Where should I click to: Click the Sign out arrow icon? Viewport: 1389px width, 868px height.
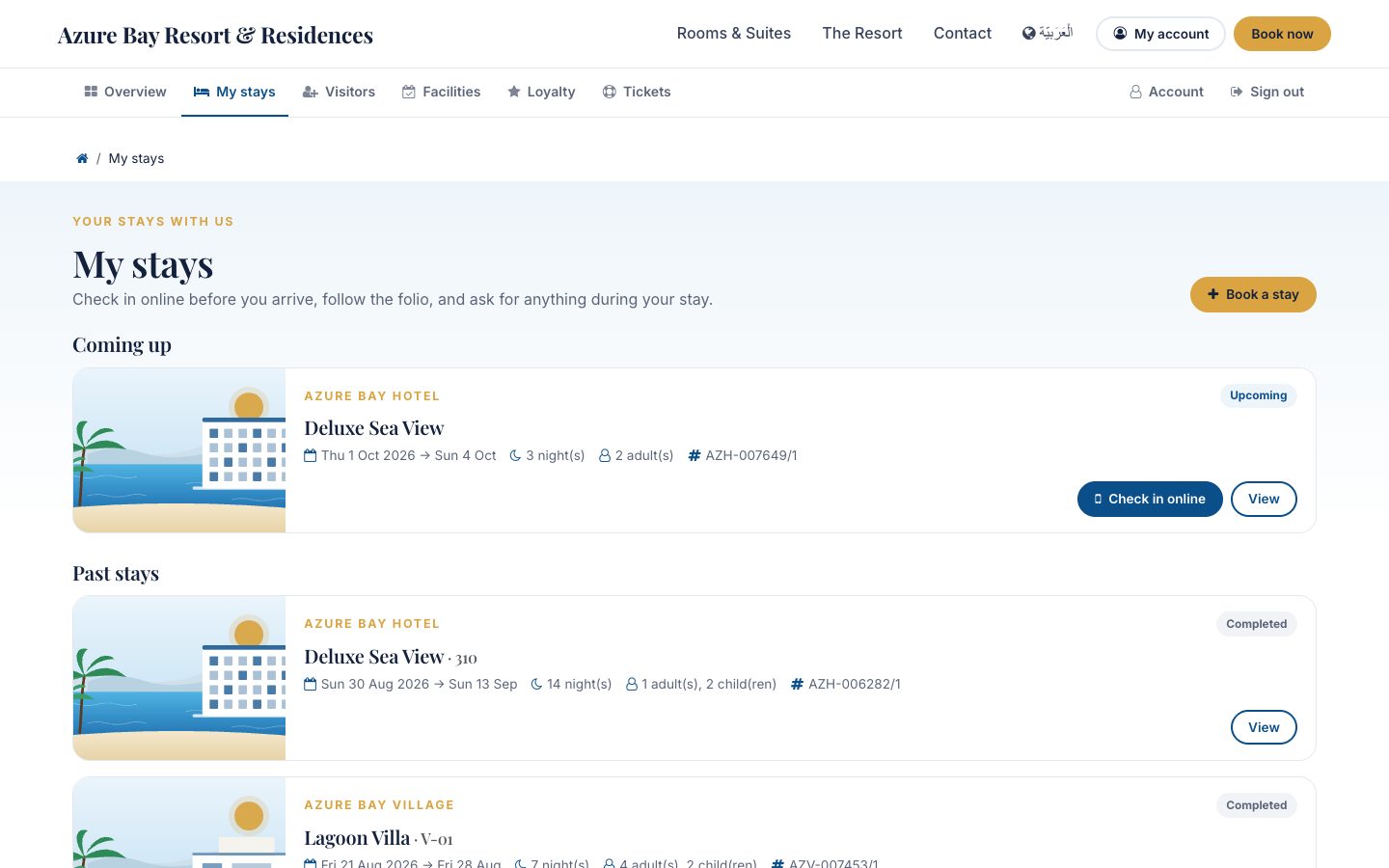coord(1237,92)
